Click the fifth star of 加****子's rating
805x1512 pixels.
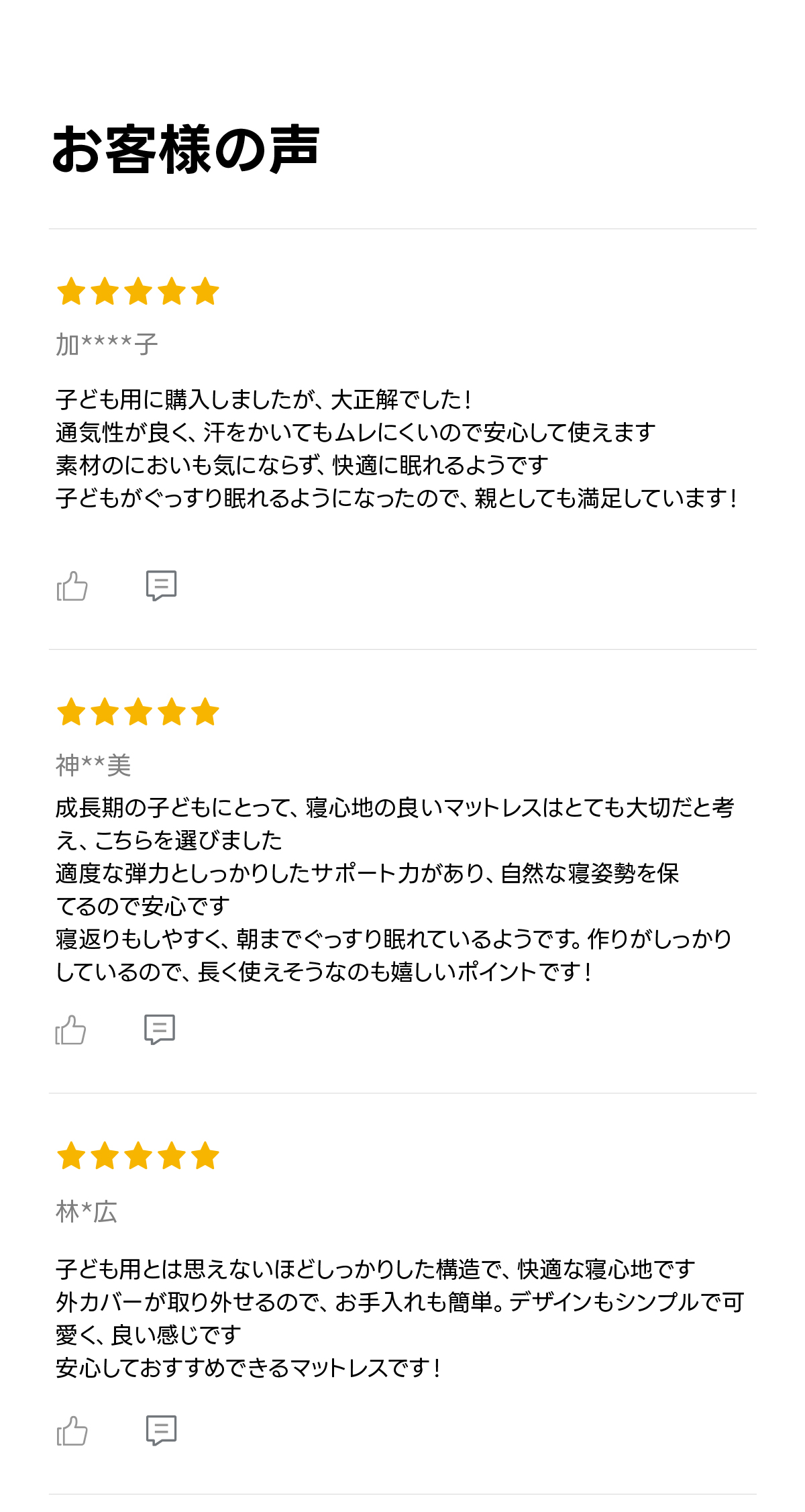(205, 292)
